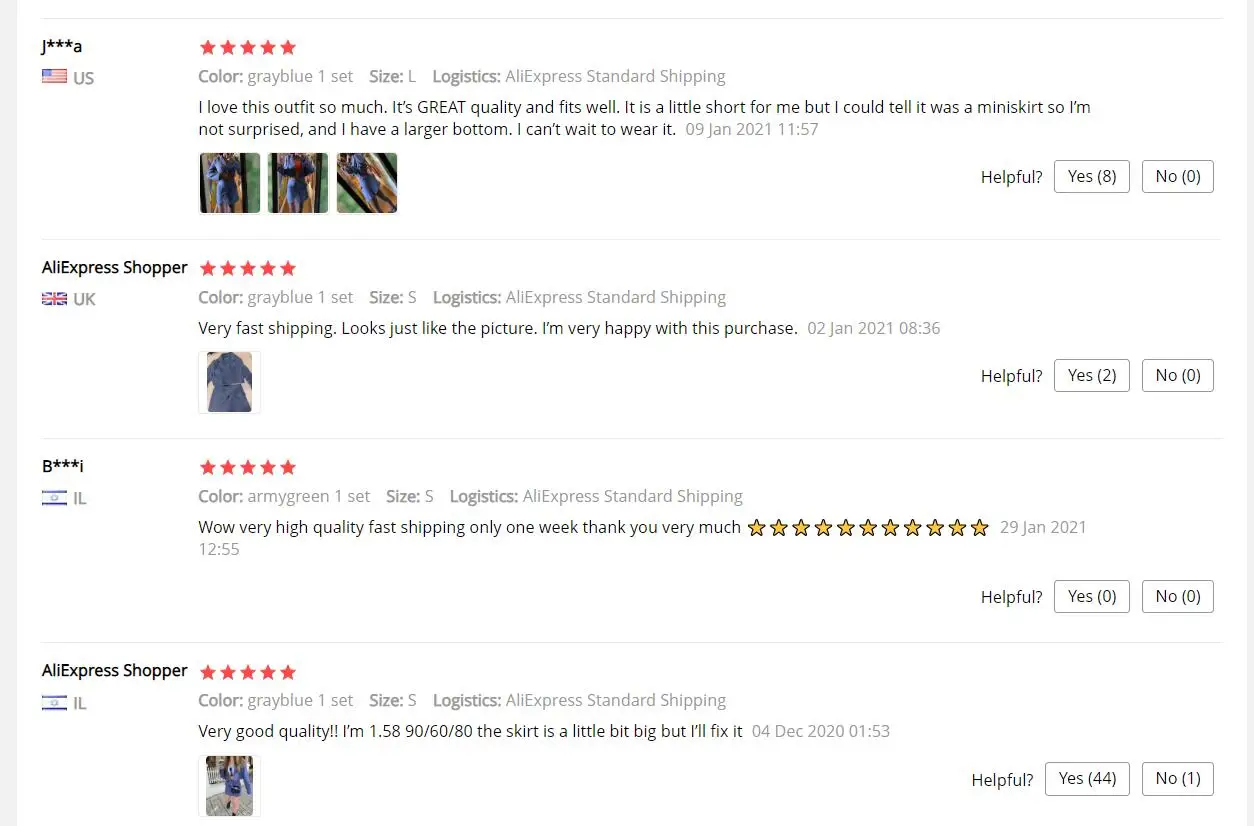1254x826 pixels.
Task: Click the reviewer name J***a
Action: click(62, 46)
